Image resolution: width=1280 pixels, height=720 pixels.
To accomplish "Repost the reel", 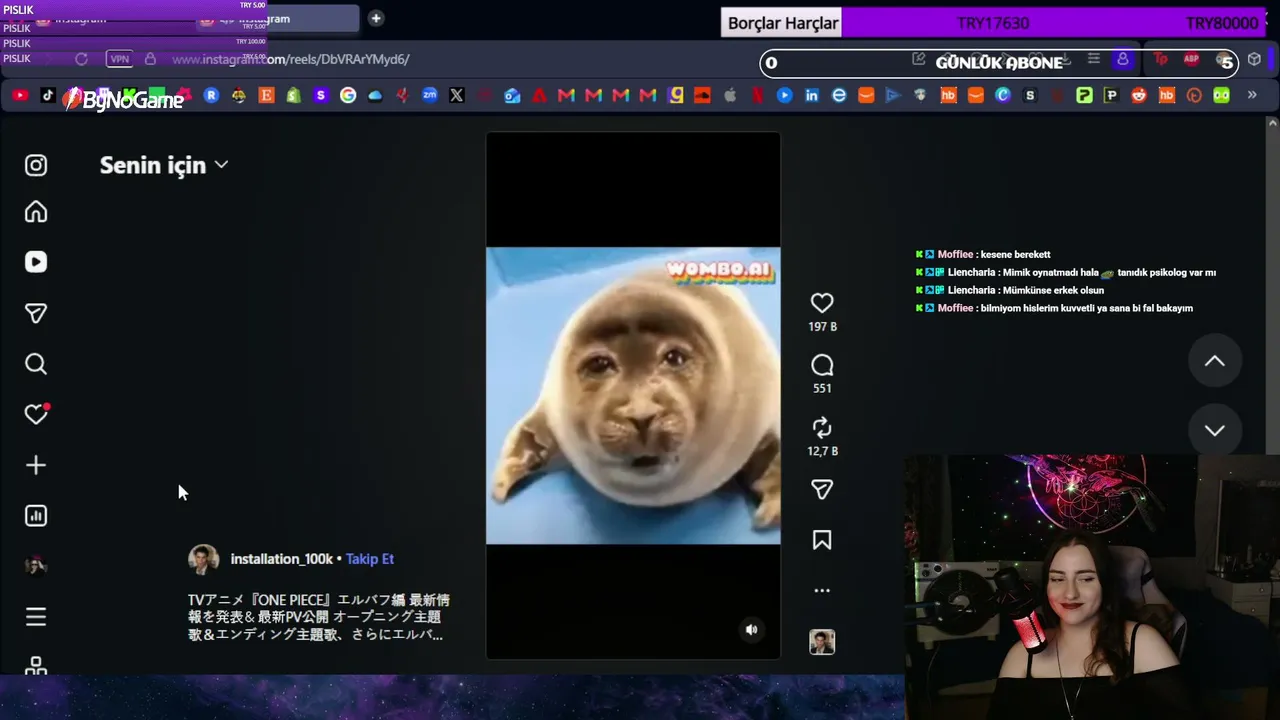I will (822, 428).
